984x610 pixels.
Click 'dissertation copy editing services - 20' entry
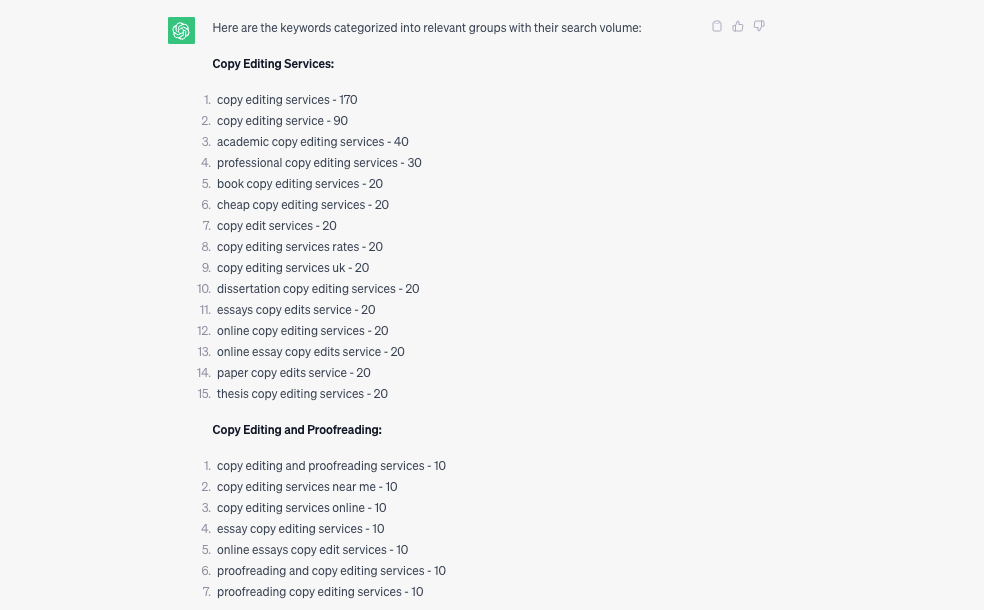pos(318,289)
